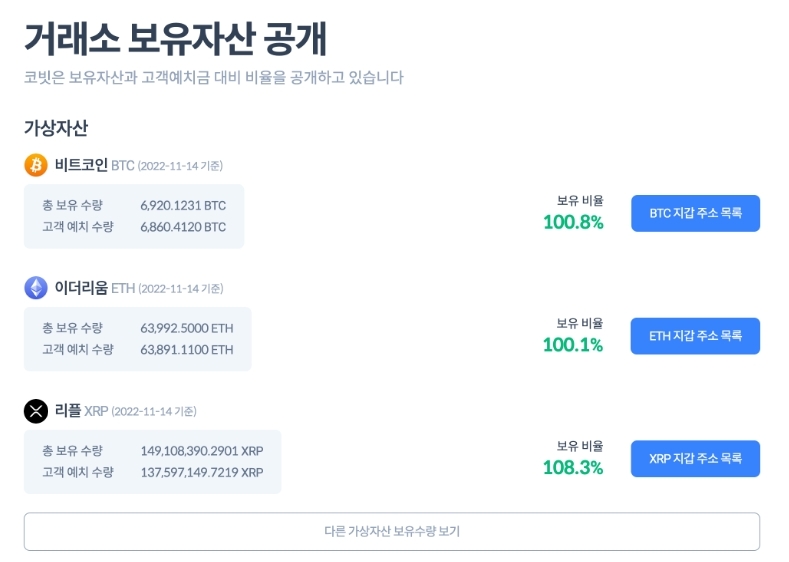Open the ETH 지갑 주소 목록 button
This screenshot has height=562, width=789.
695,336
